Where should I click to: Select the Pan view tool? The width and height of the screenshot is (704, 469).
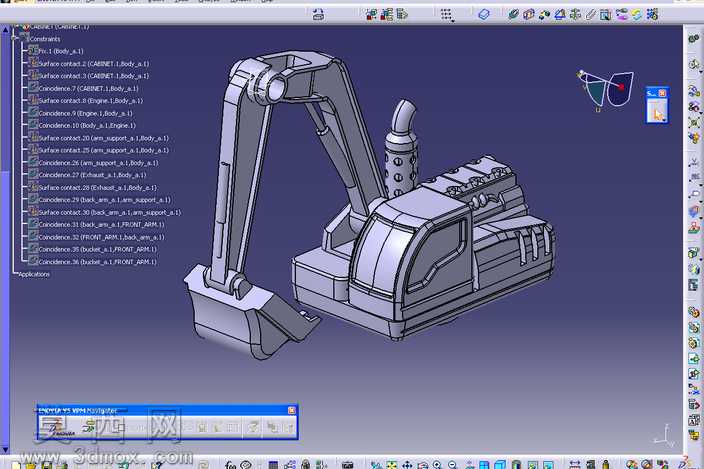coord(407,465)
